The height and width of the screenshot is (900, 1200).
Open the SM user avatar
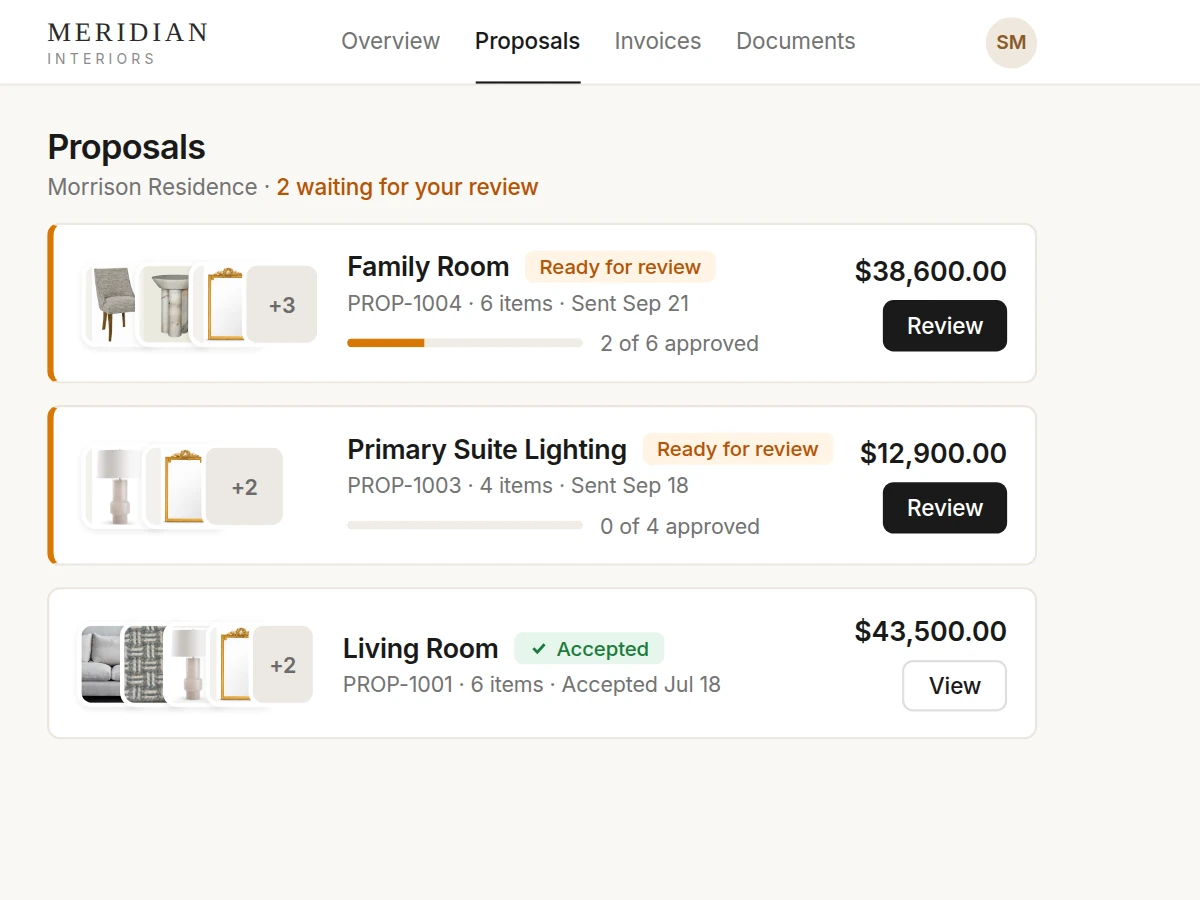click(1011, 42)
